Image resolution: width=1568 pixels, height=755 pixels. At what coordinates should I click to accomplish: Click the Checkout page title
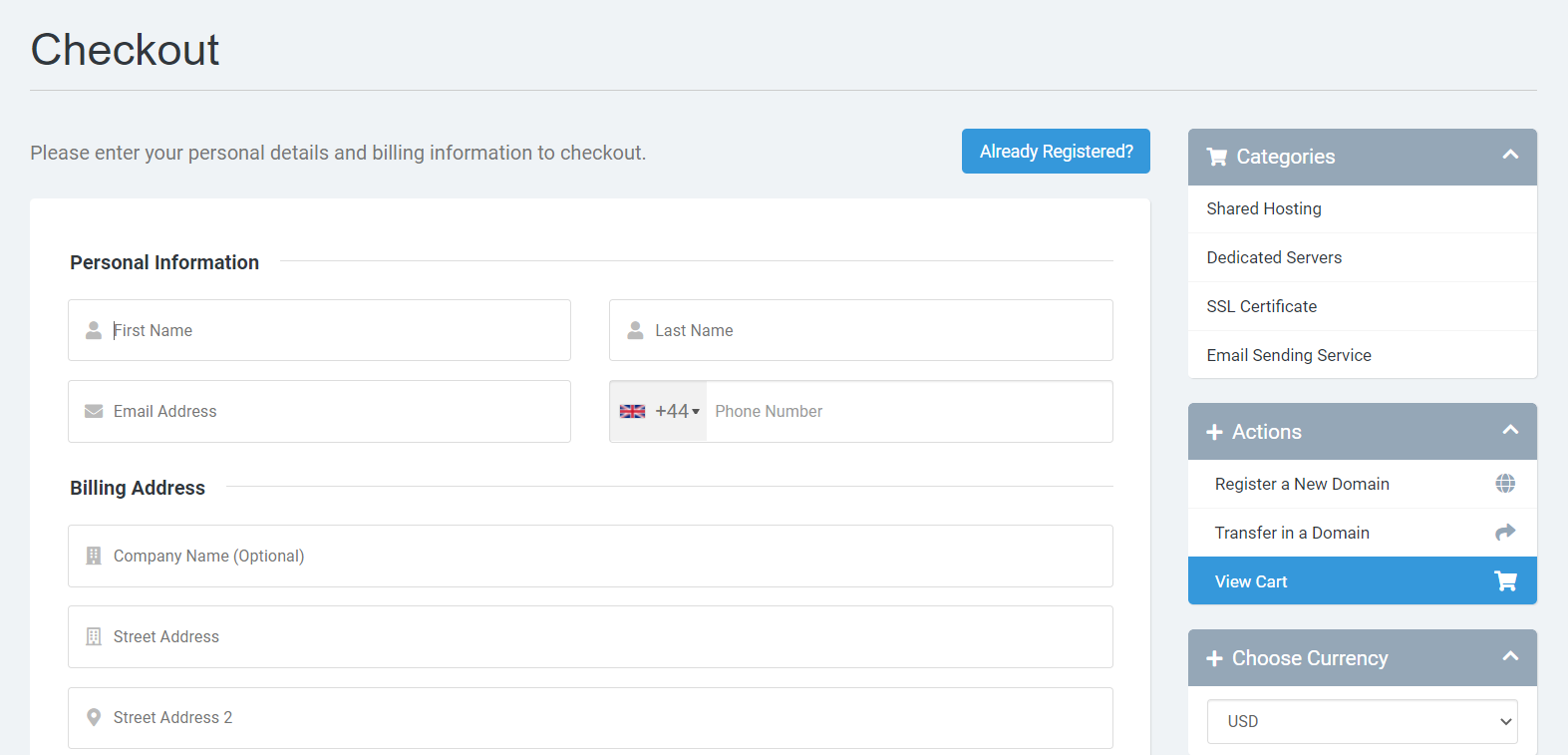[x=125, y=50]
